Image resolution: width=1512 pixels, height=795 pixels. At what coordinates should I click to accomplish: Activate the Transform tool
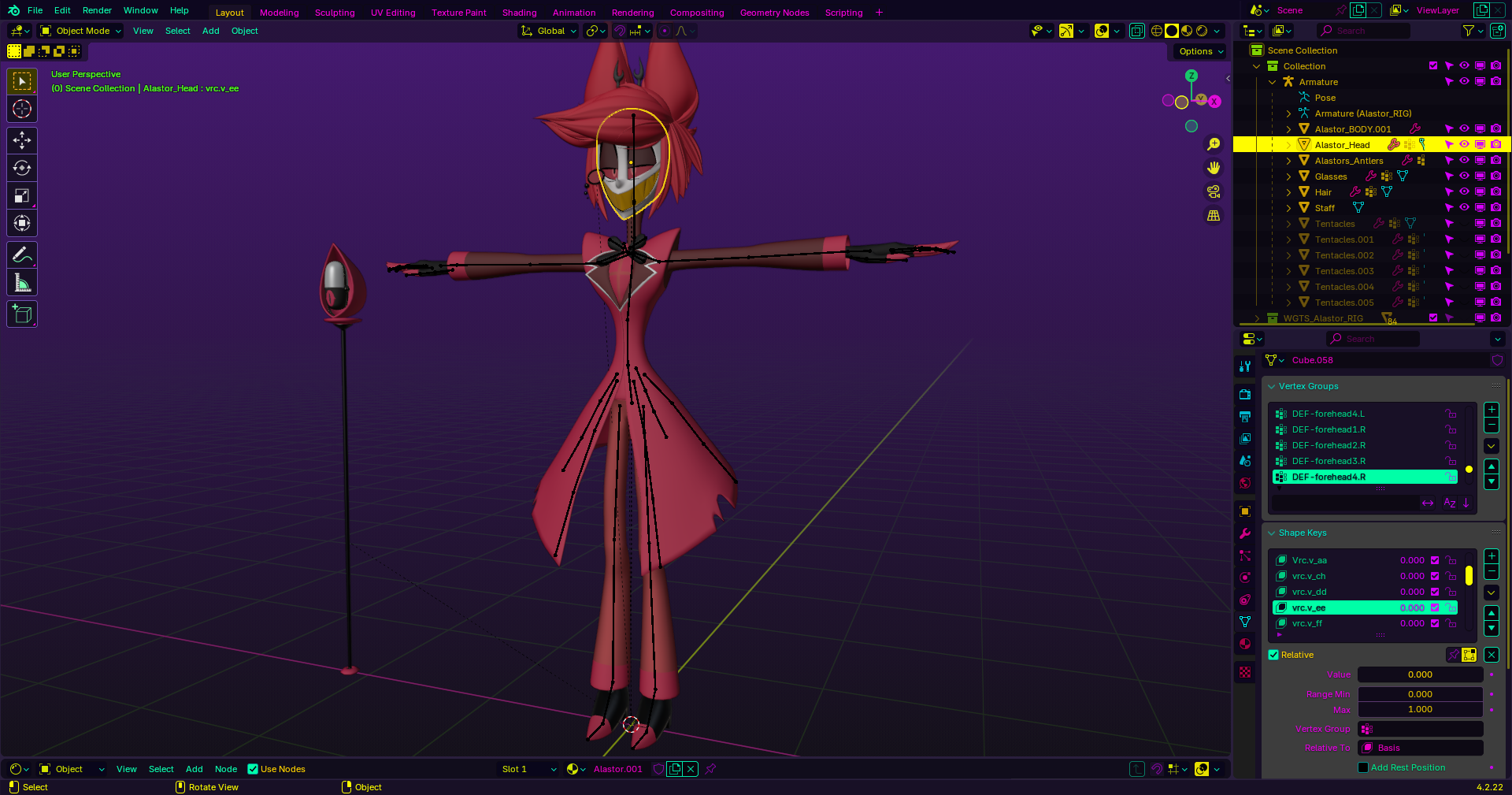(22, 223)
